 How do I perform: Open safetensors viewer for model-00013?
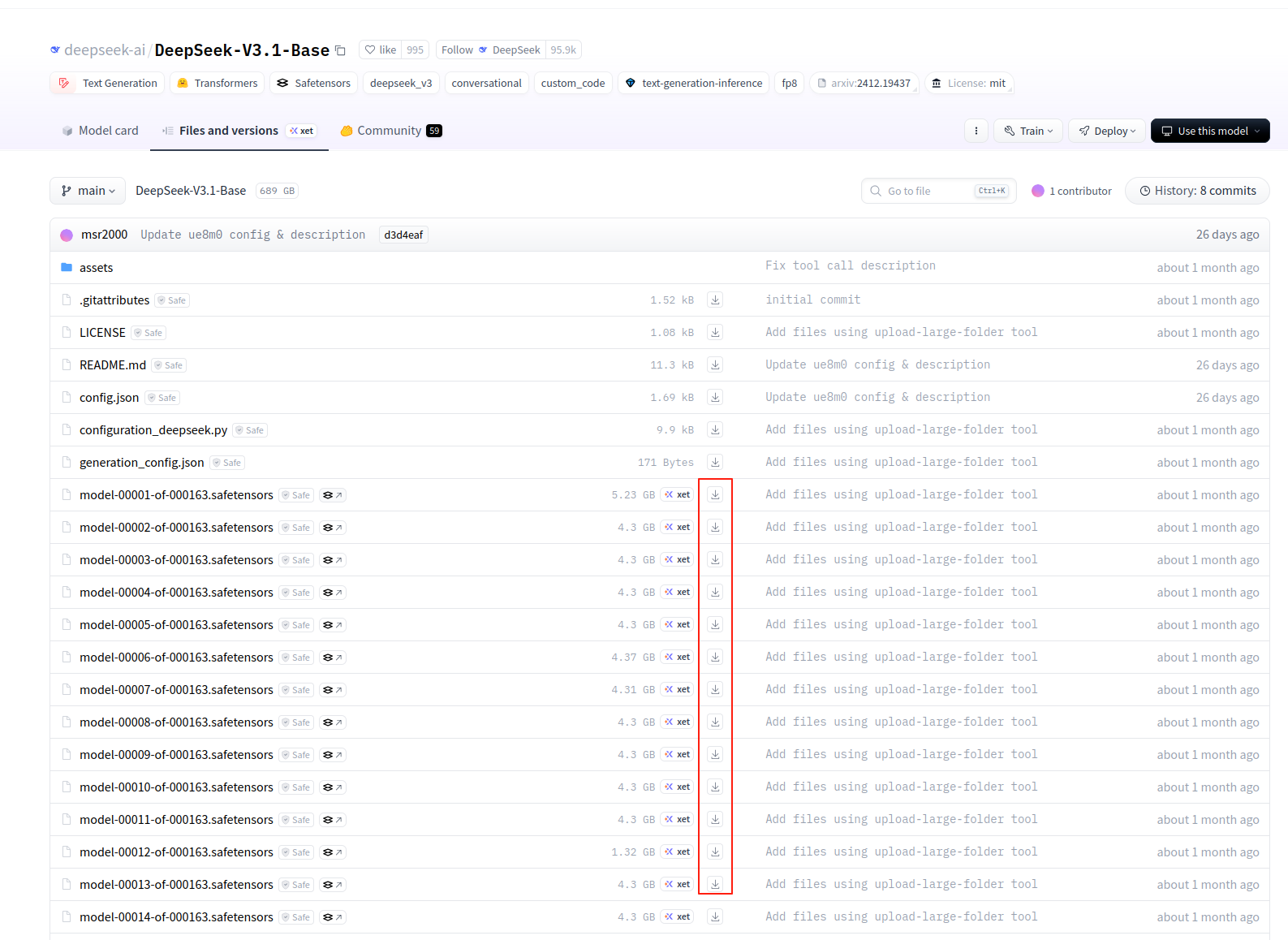tap(332, 885)
